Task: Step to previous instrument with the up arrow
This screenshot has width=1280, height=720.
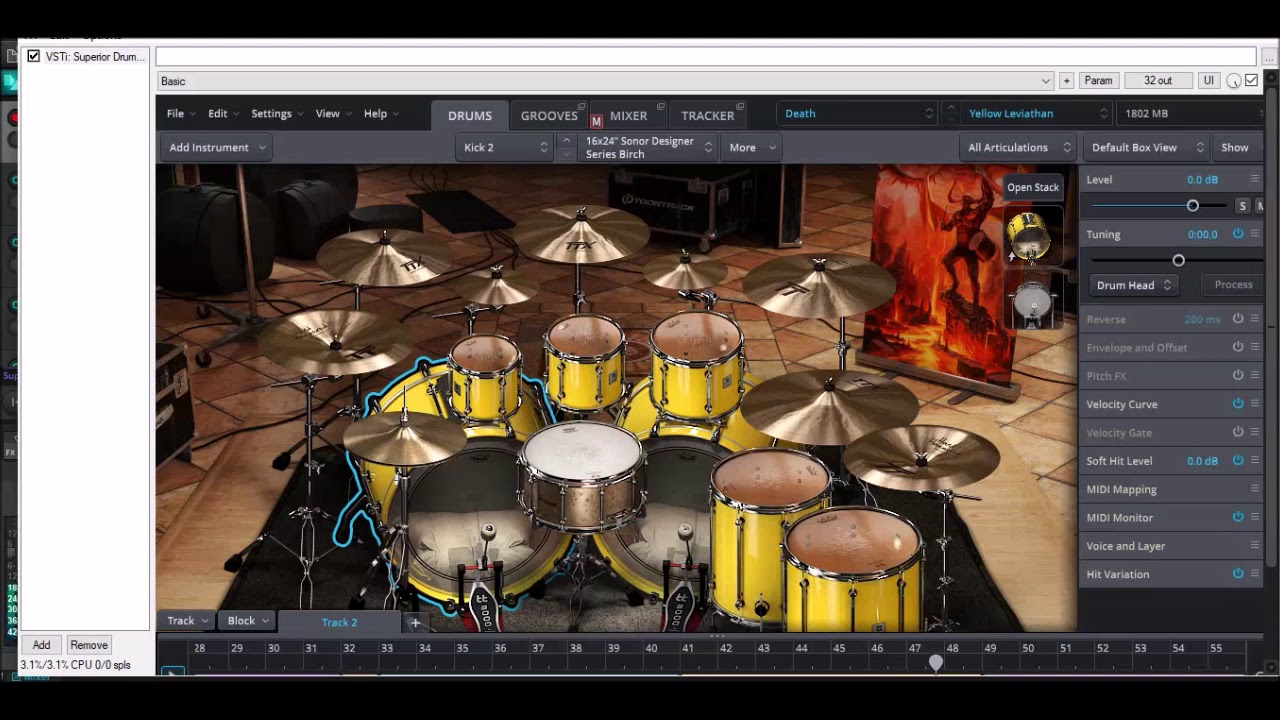Action: pyautogui.click(x=566, y=141)
